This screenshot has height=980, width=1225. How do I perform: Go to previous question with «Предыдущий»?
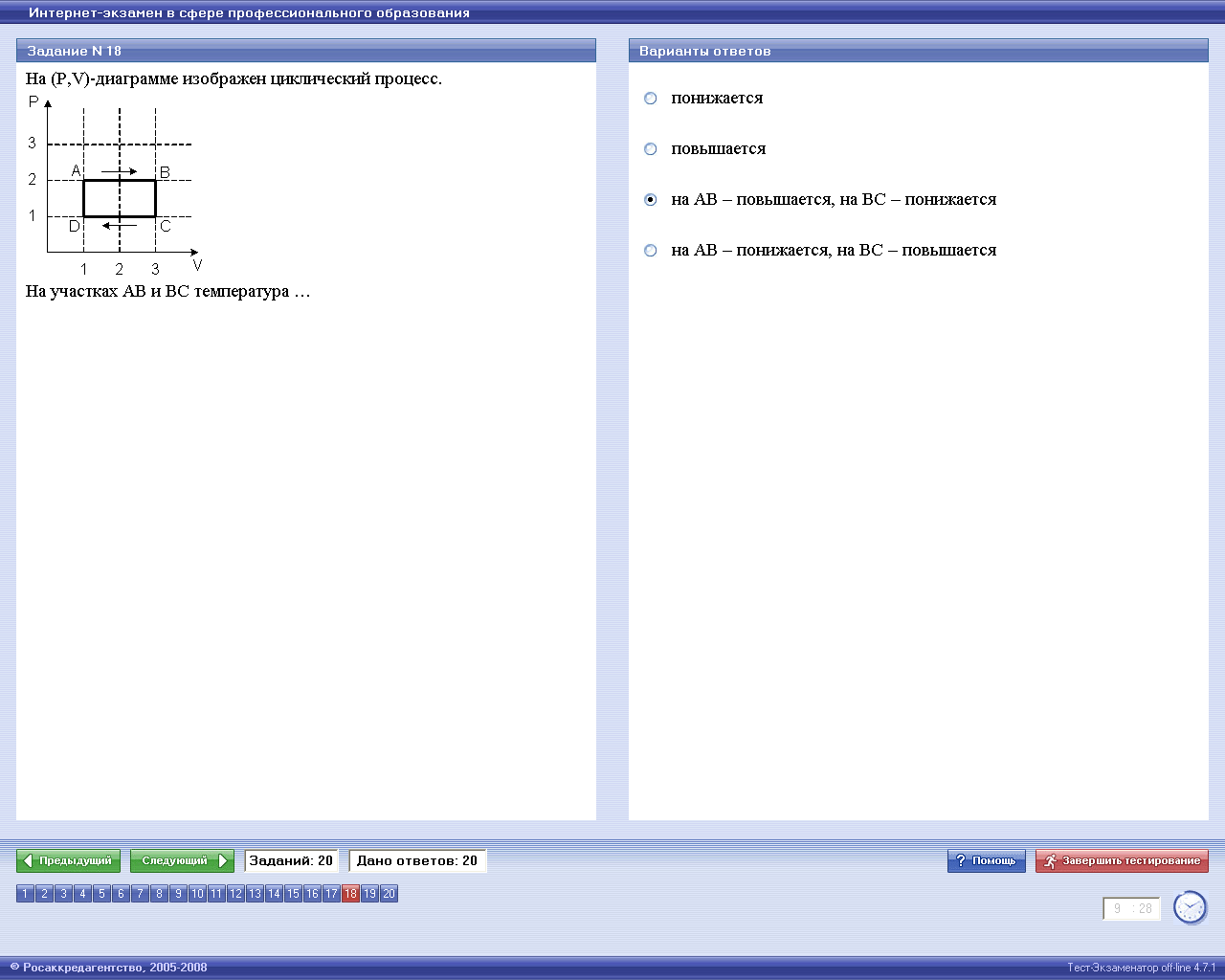[x=68, y=861]
